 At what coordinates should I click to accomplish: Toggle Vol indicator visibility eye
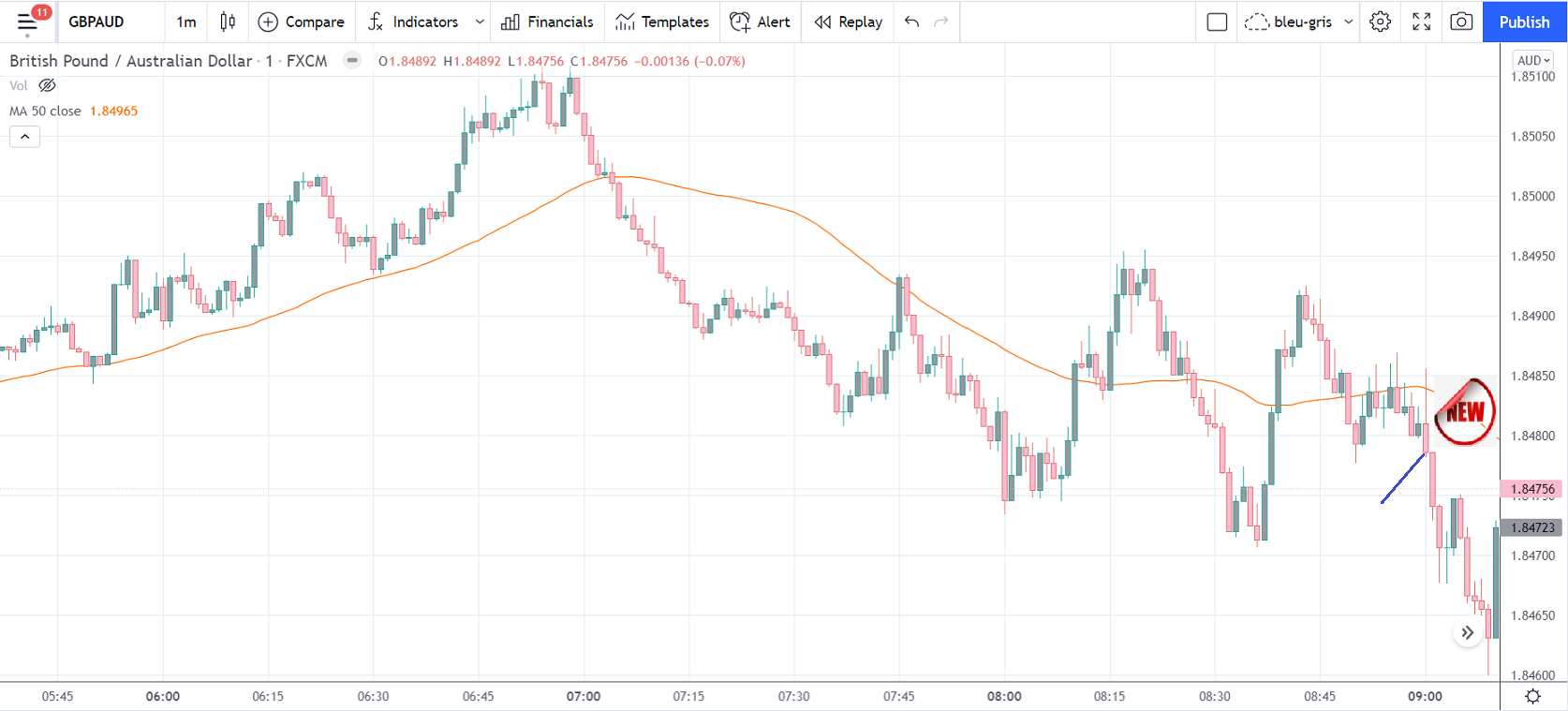[47, 85]
